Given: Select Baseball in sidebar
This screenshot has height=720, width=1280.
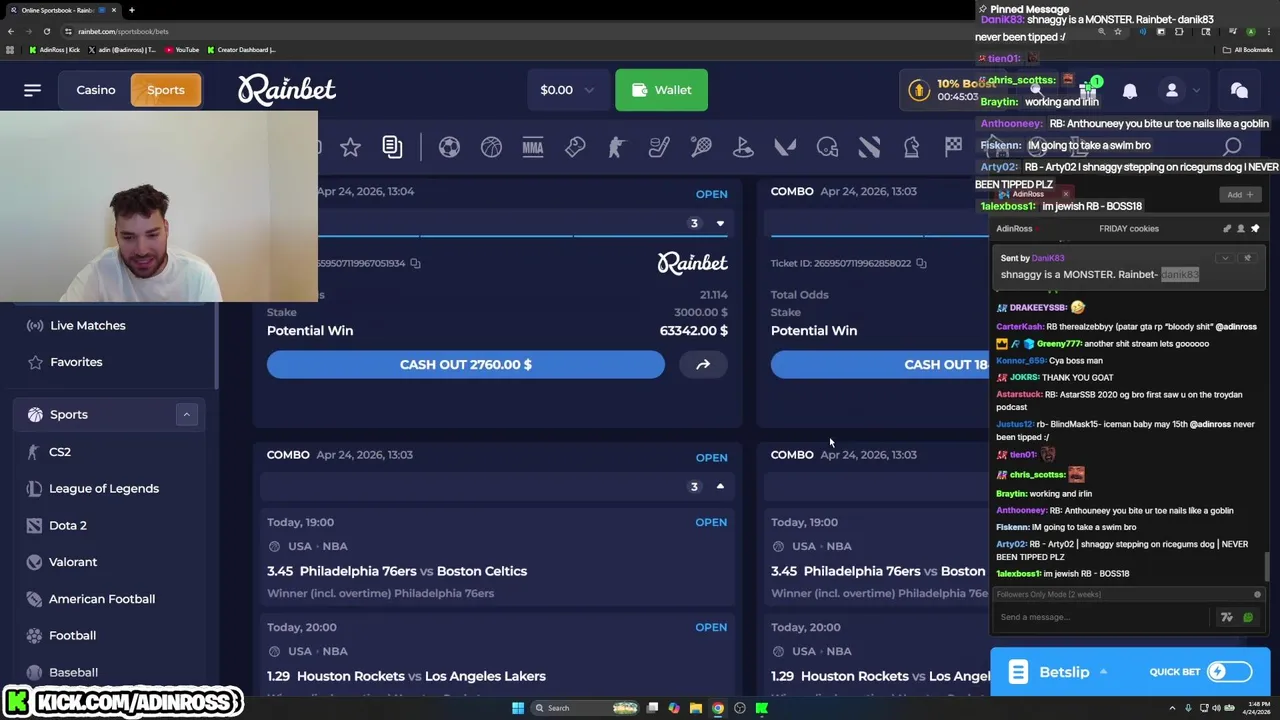Looking at the screenshot, I should (74, 673).
